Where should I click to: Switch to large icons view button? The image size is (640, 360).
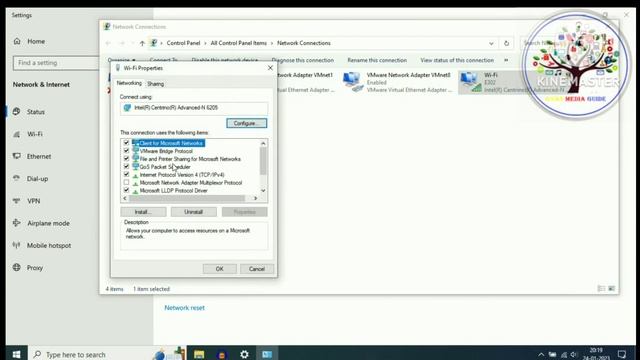611,289
